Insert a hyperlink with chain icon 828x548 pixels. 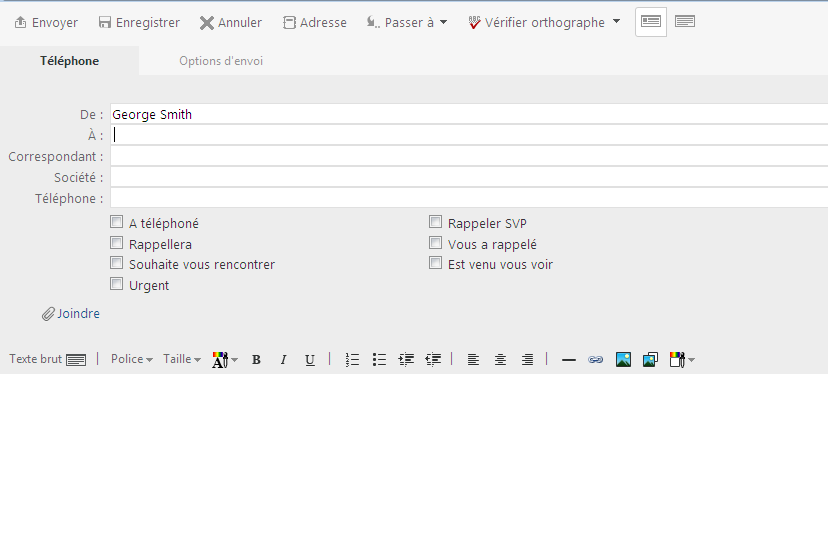coord(596,360)
